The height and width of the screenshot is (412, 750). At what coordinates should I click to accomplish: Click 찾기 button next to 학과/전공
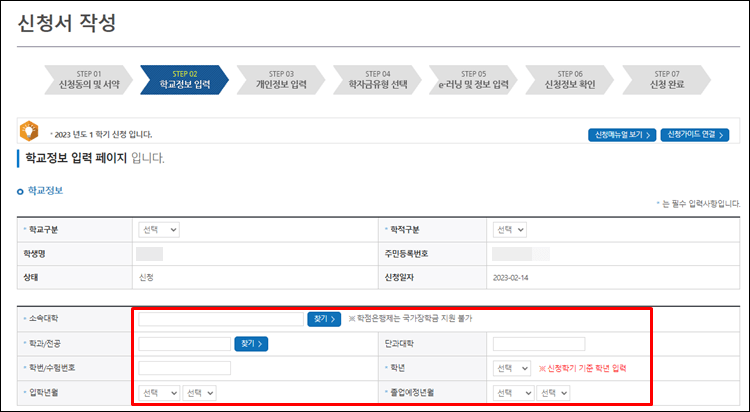[x=251, y=344]
